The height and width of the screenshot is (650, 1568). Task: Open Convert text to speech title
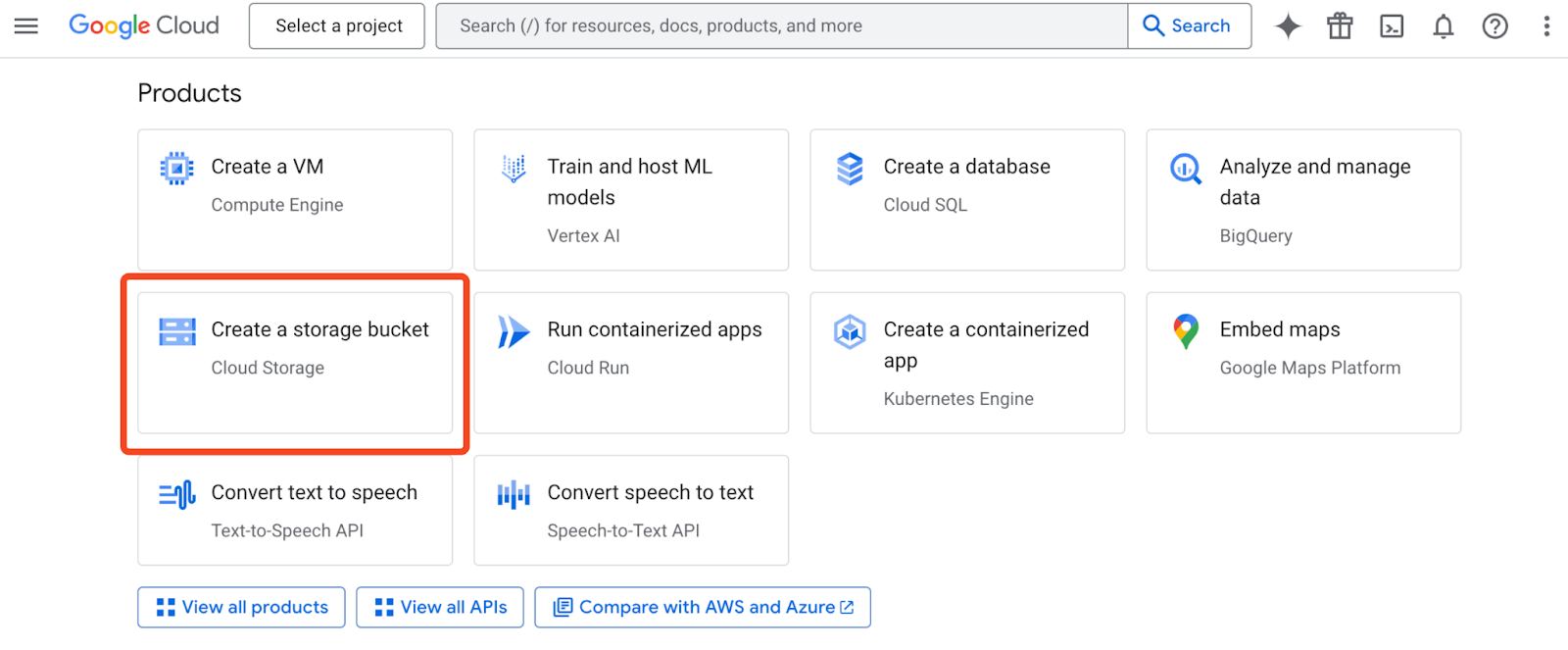[315, 492]
